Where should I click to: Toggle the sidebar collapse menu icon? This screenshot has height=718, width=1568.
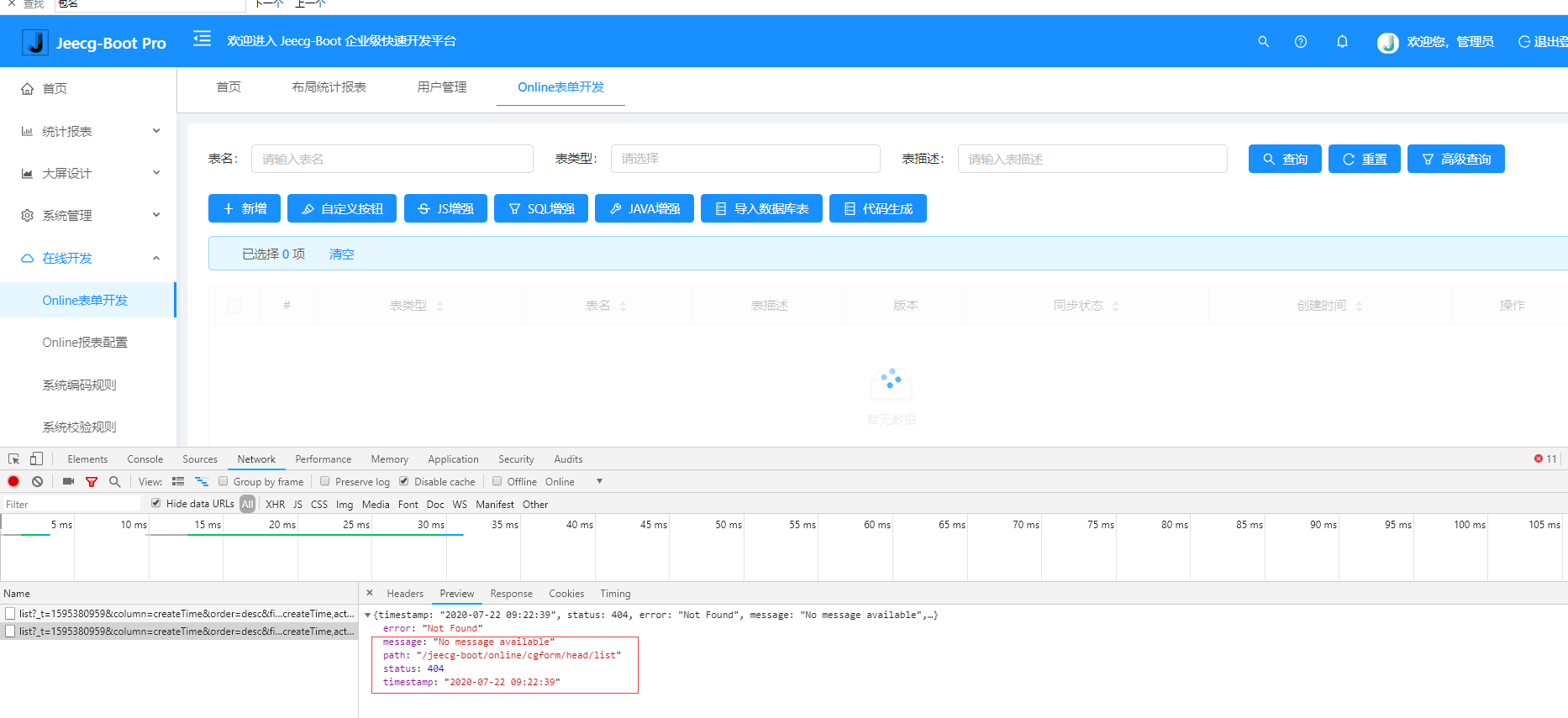tap(202, 39)
